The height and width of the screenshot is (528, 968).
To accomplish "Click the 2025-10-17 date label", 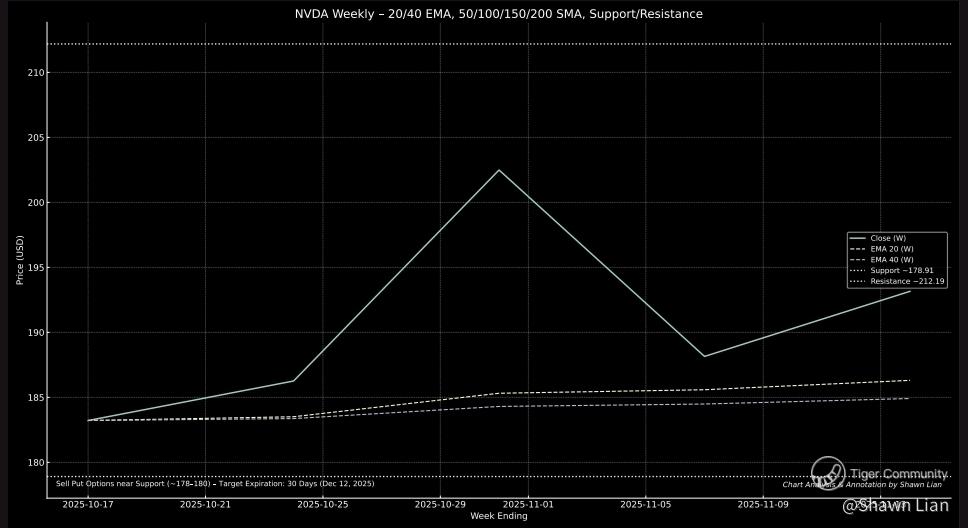I will pos(88,505).
